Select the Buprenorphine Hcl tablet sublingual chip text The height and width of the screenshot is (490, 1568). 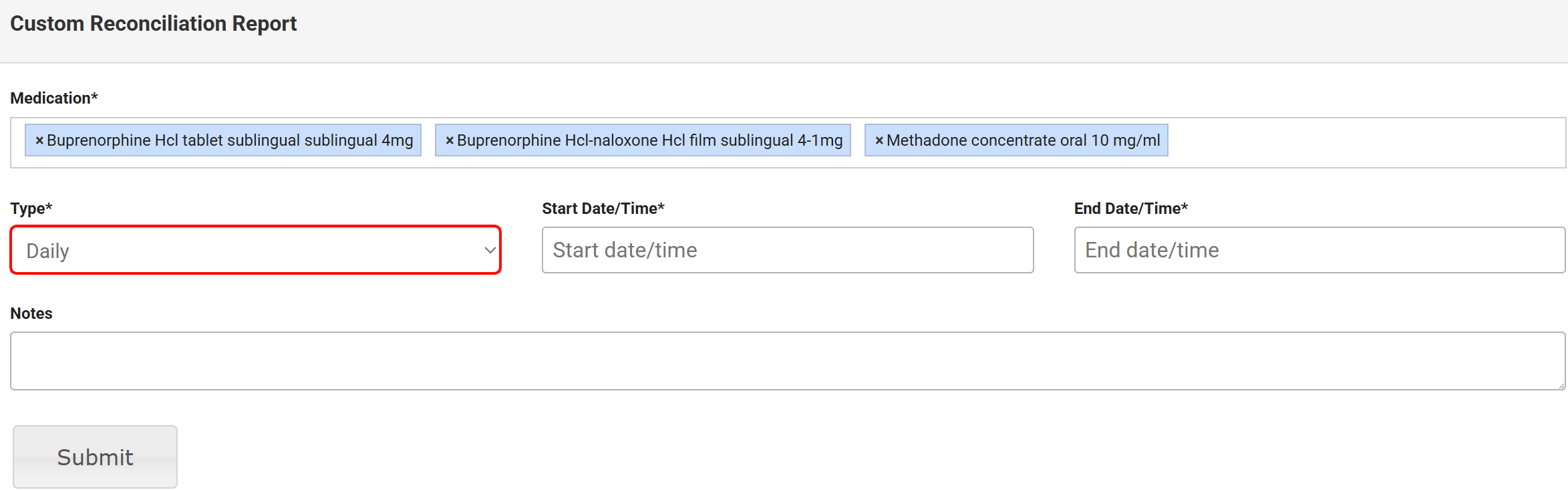230,140
